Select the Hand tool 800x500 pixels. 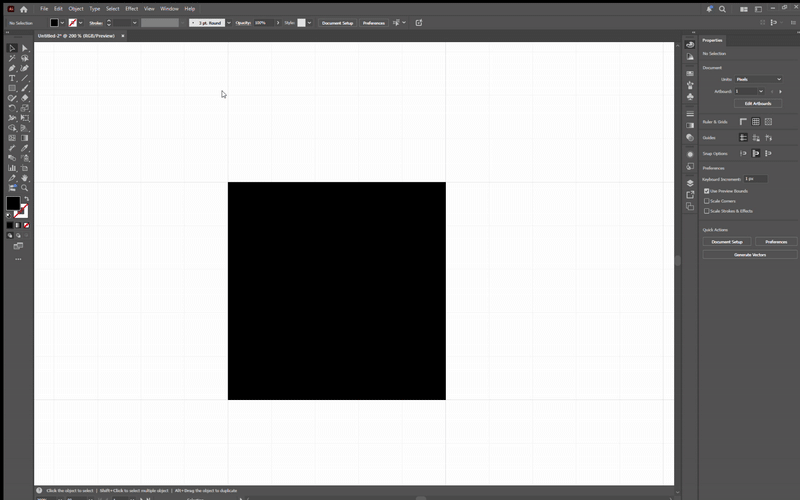(x=24, y=178)
